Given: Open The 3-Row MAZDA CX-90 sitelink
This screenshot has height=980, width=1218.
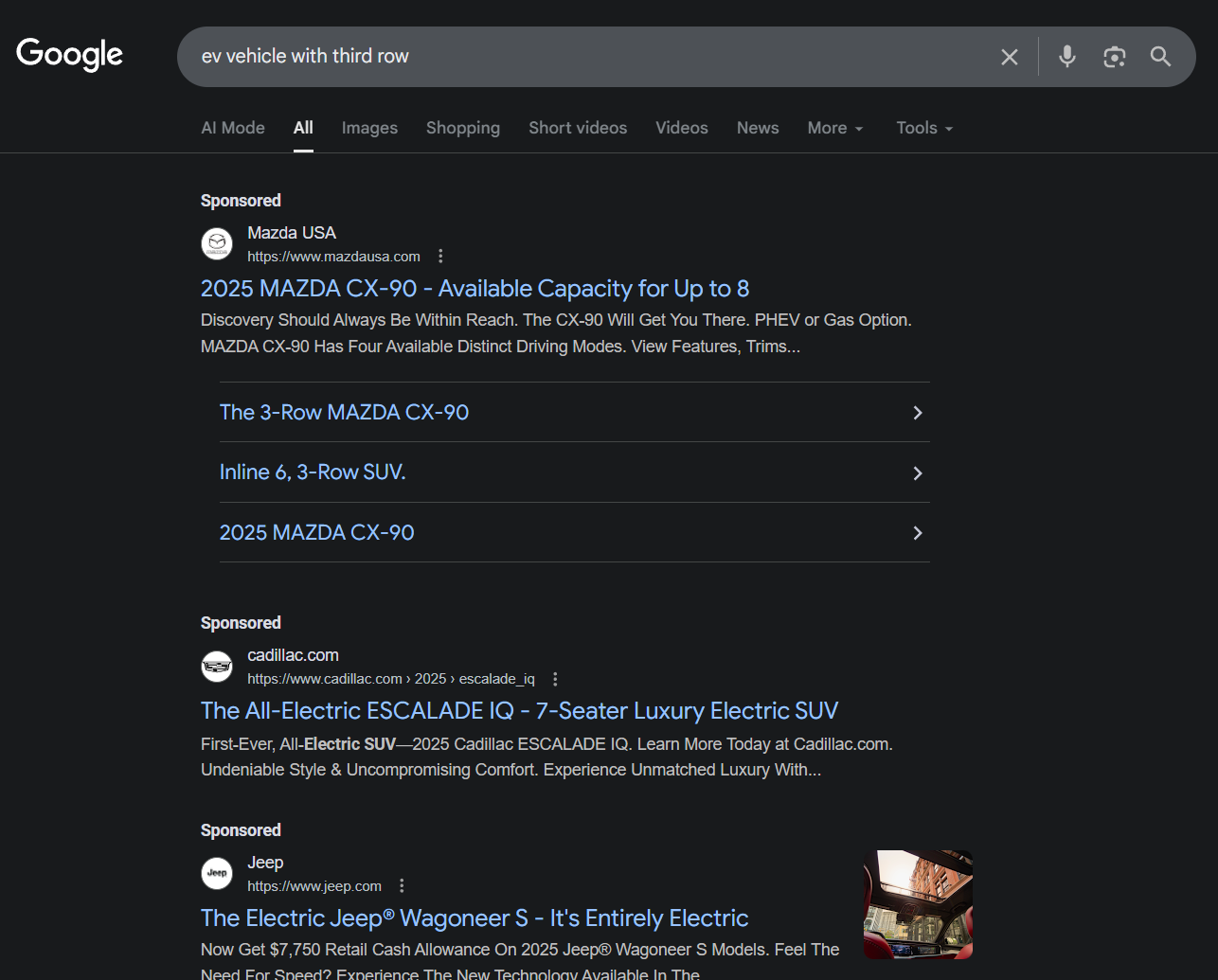Looking at the screenshot, I should tap(344, 413).
